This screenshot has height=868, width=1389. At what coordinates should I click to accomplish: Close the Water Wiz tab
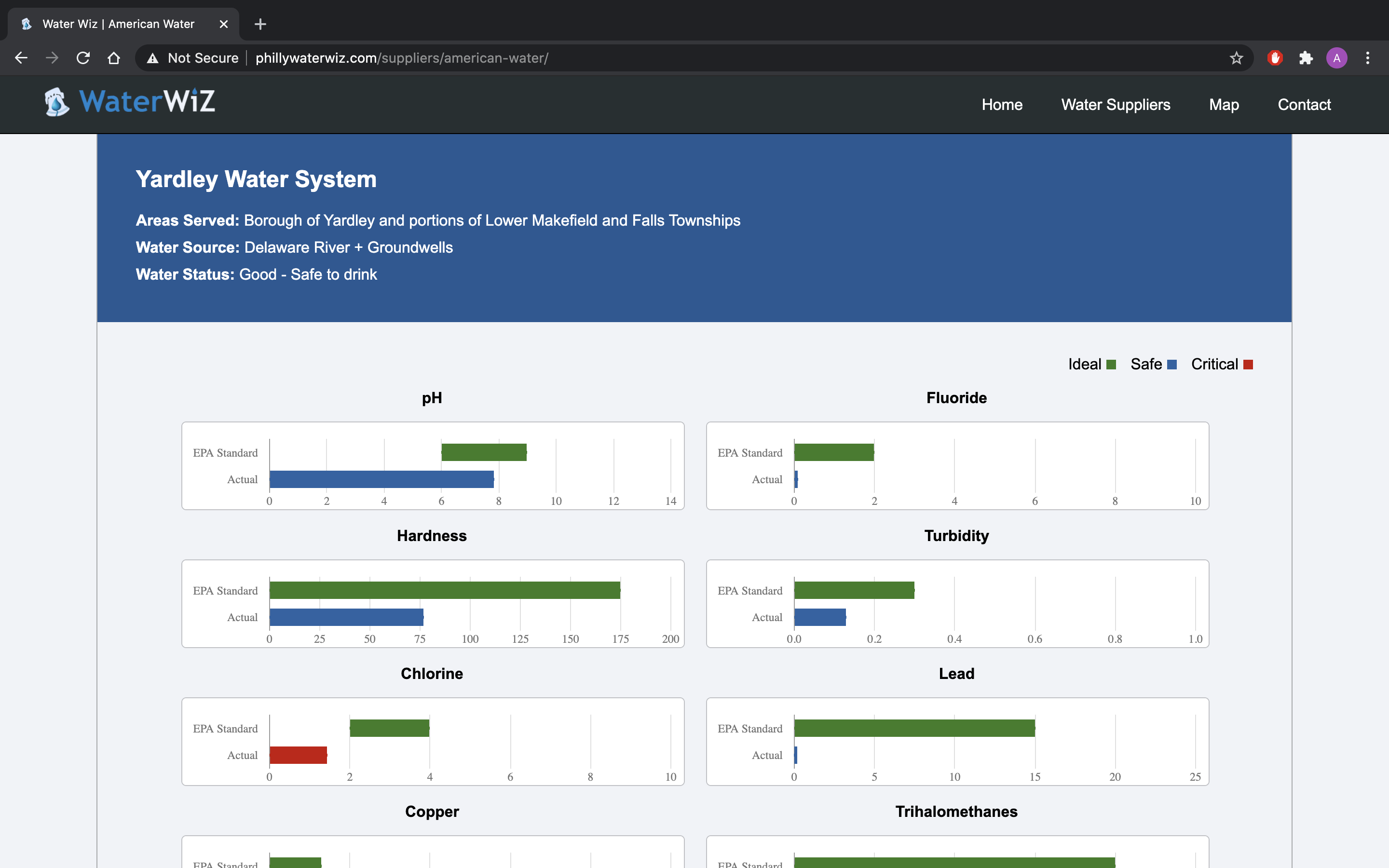[x=224, y=24]
